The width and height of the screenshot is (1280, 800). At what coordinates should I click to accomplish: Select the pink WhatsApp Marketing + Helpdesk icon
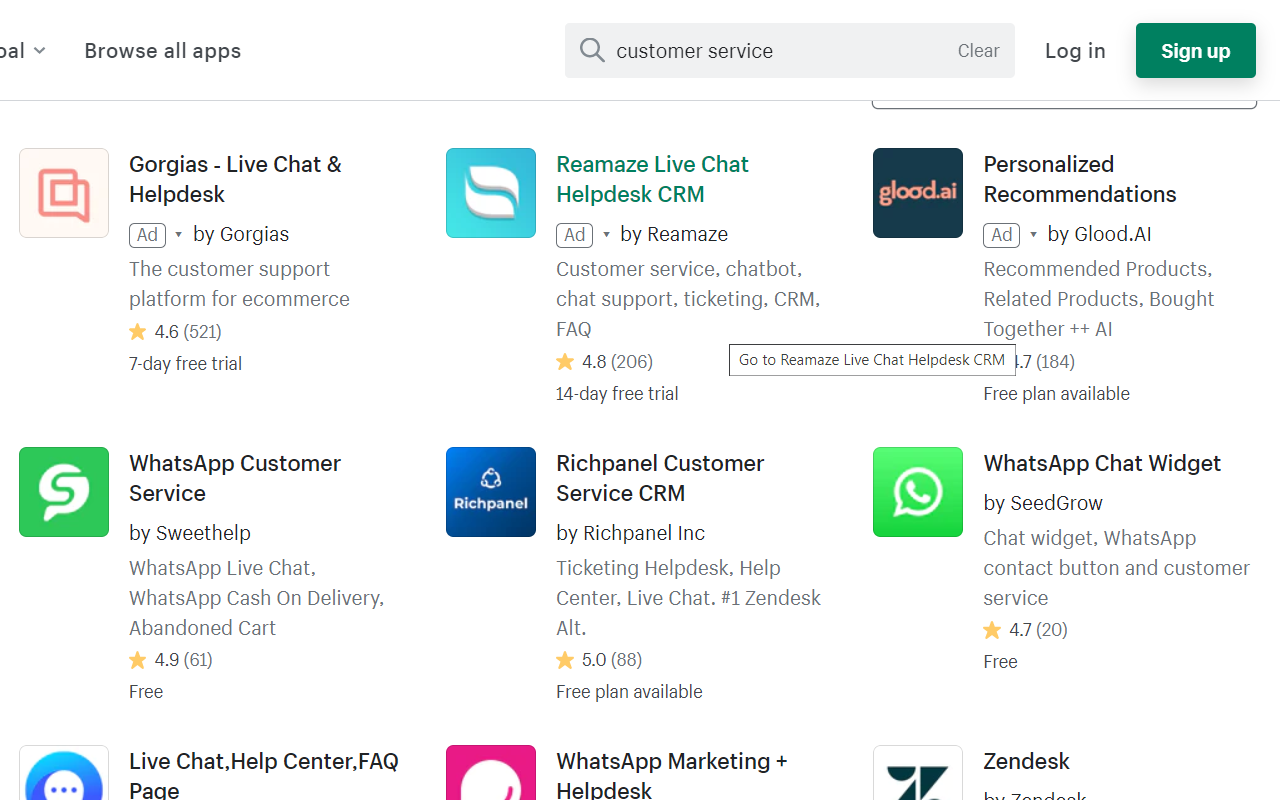pos(491,778)
